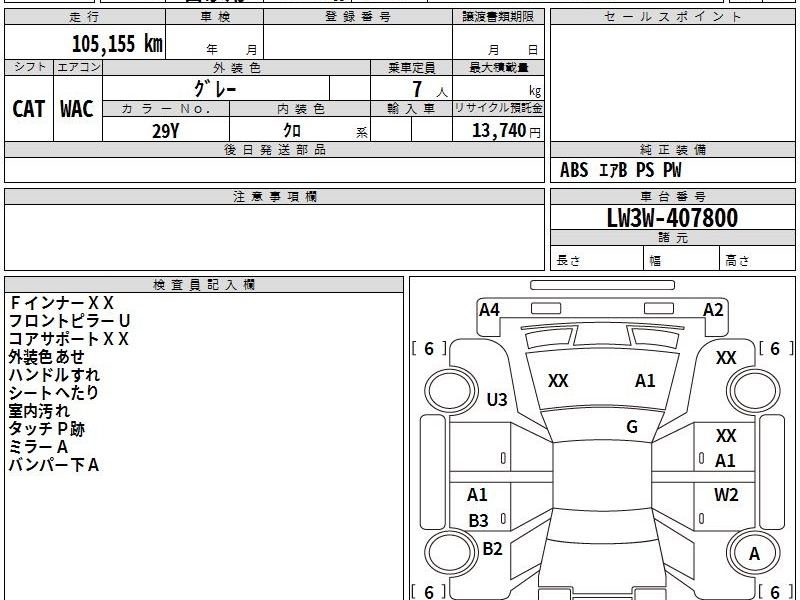Click inspector note フロントピラー U
Image resolution: width=800 pixels, height=600 pixels.
point(70,321)
